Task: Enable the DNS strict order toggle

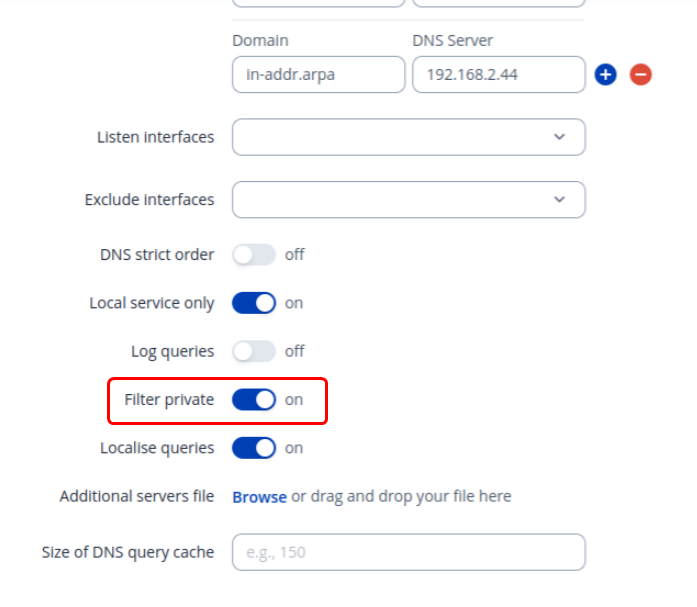Action: click(254, 255)
